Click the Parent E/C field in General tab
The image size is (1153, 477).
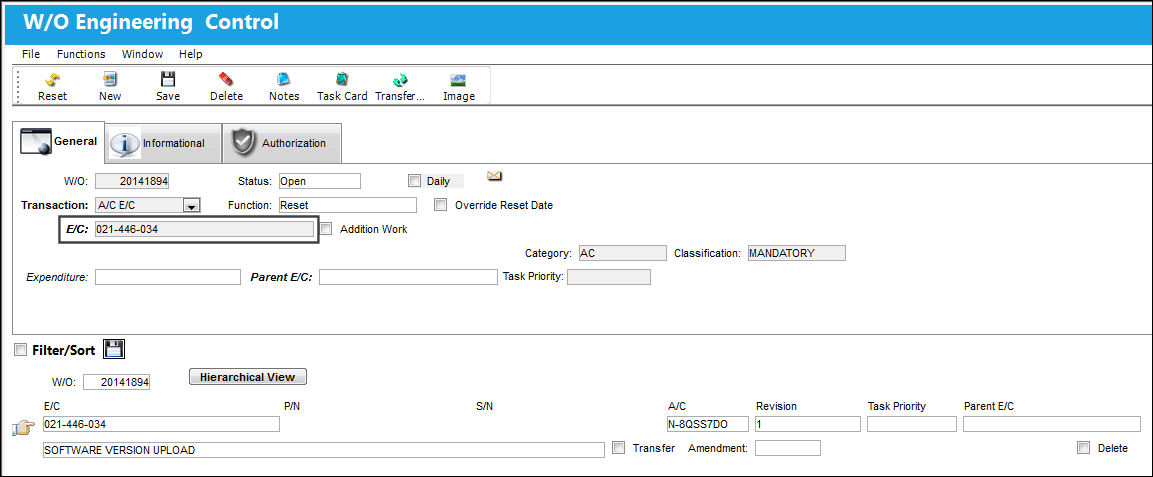[408, 277]
